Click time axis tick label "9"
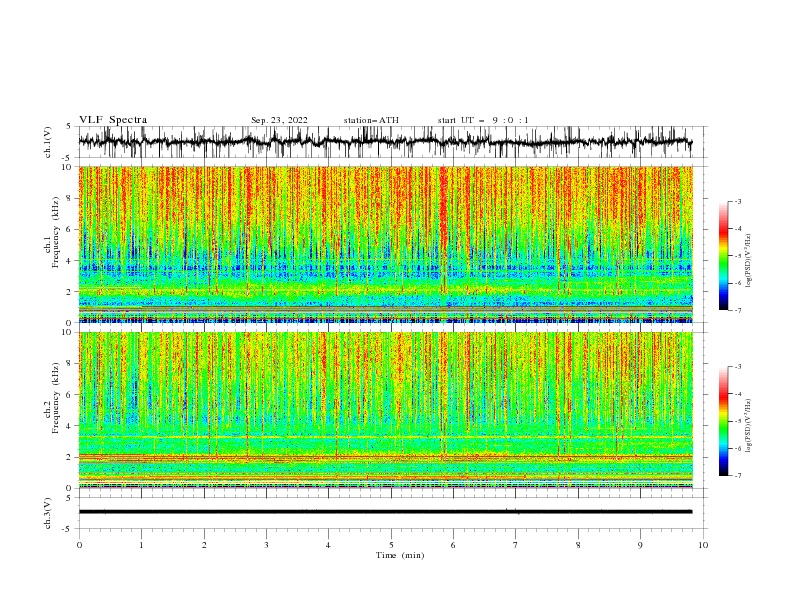The width and height of the screenshot is (792, 612). (640, 545)
